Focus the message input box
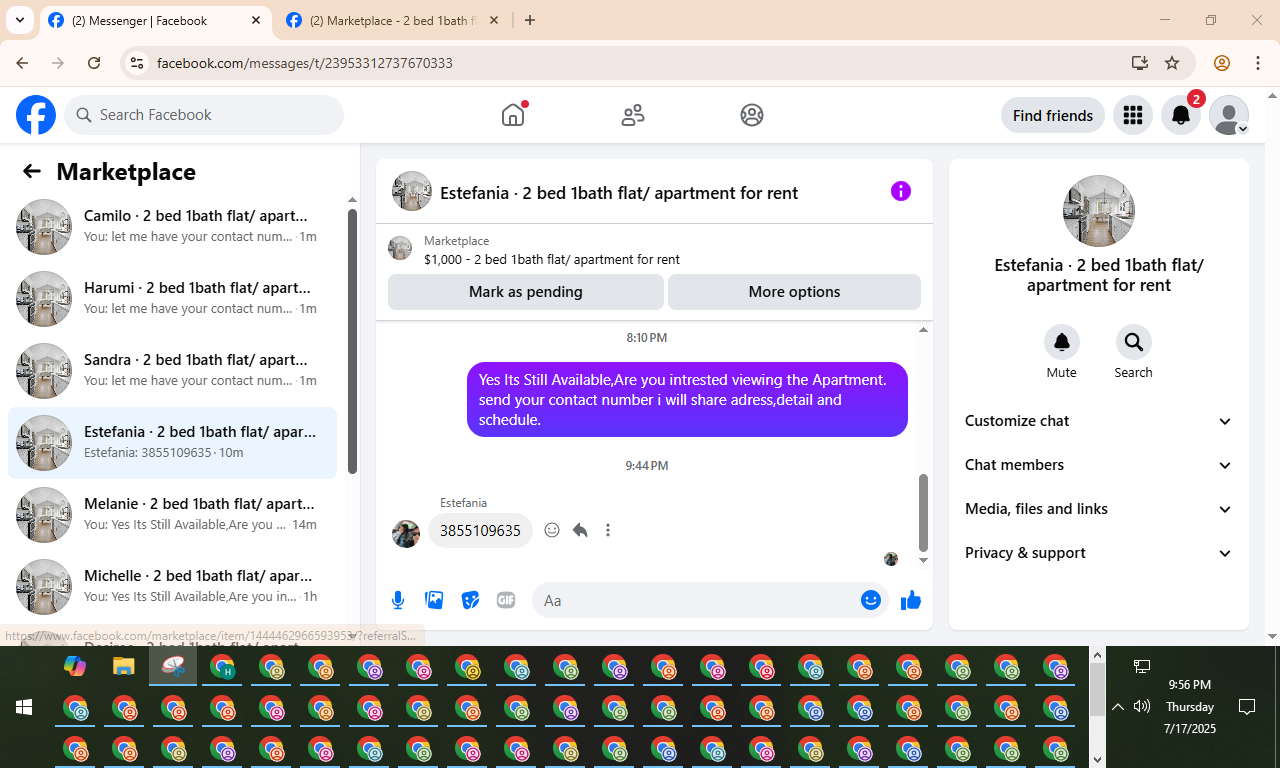Image resolution: width=1280 pixels, height=768 pixels. click(x=696, y=600)
